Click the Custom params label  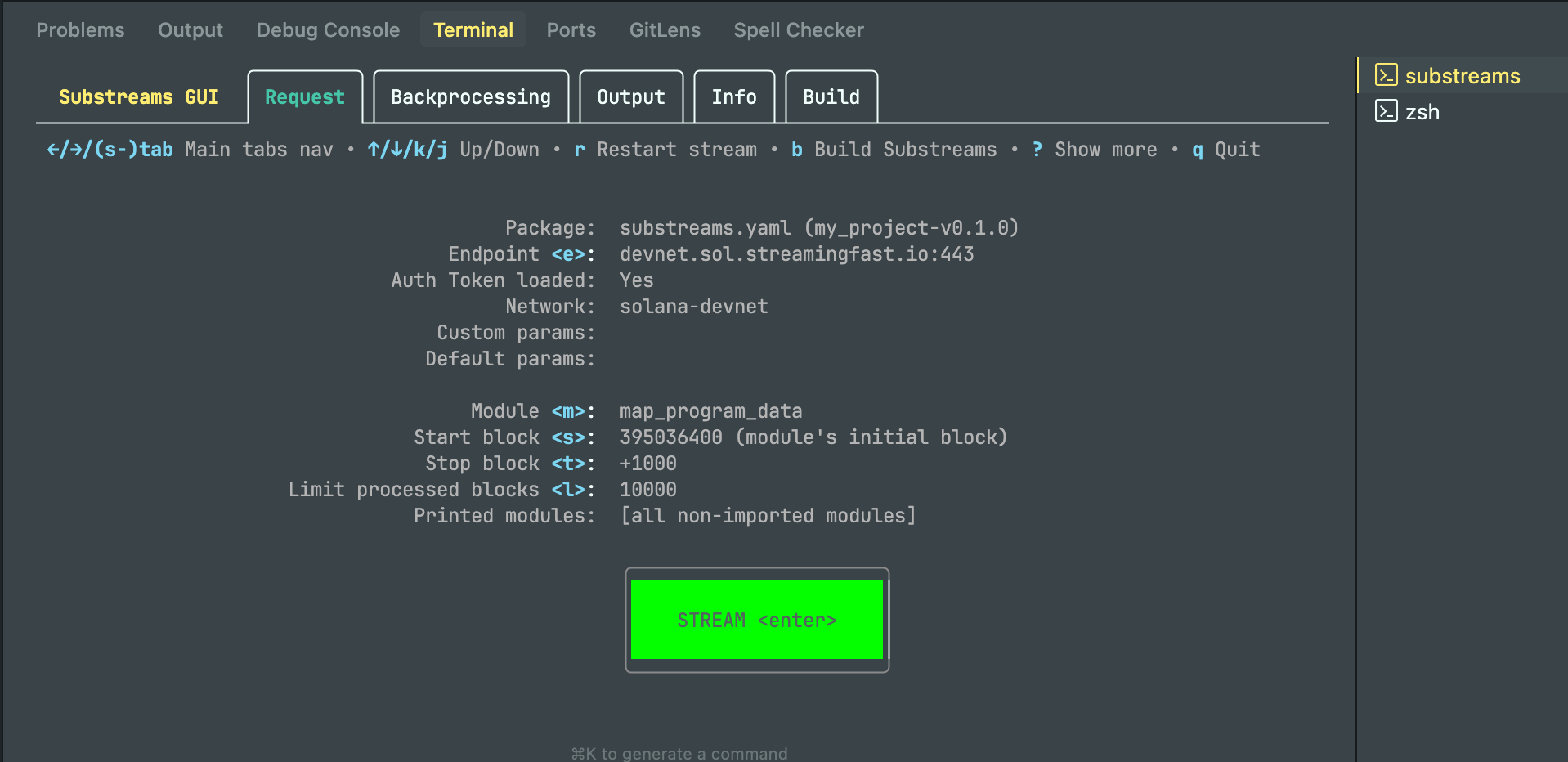[516, 333]
